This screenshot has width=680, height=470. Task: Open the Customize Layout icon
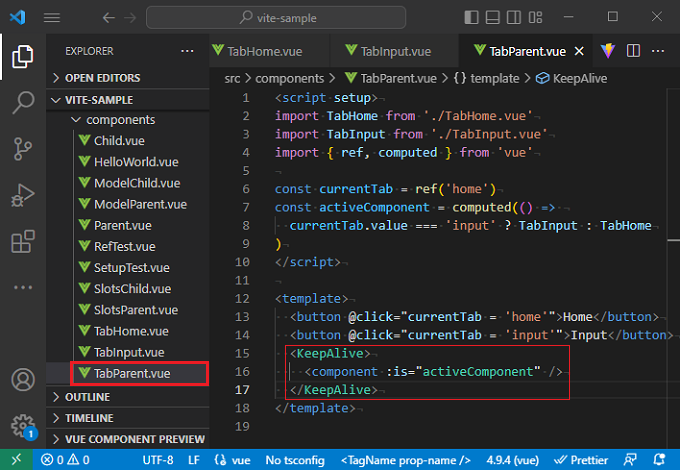click(x=536, y=17)
